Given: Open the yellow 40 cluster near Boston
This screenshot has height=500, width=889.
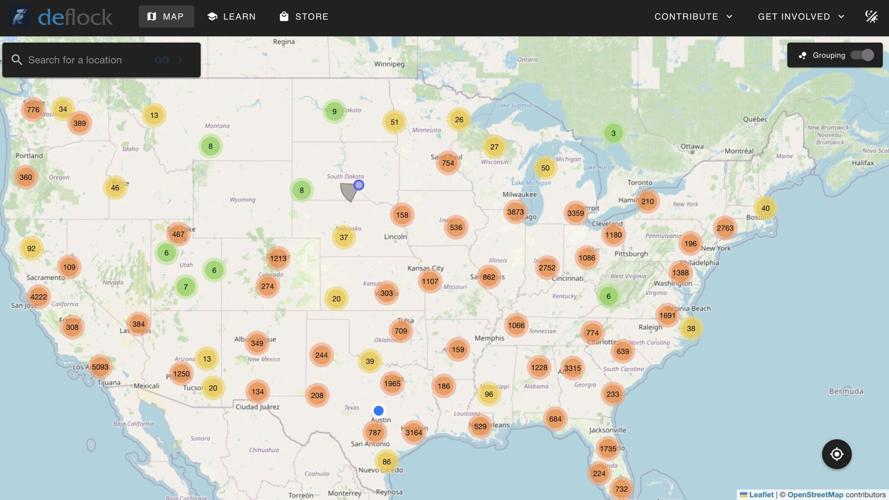Looking at the screenshot, I should coord(765,208).
